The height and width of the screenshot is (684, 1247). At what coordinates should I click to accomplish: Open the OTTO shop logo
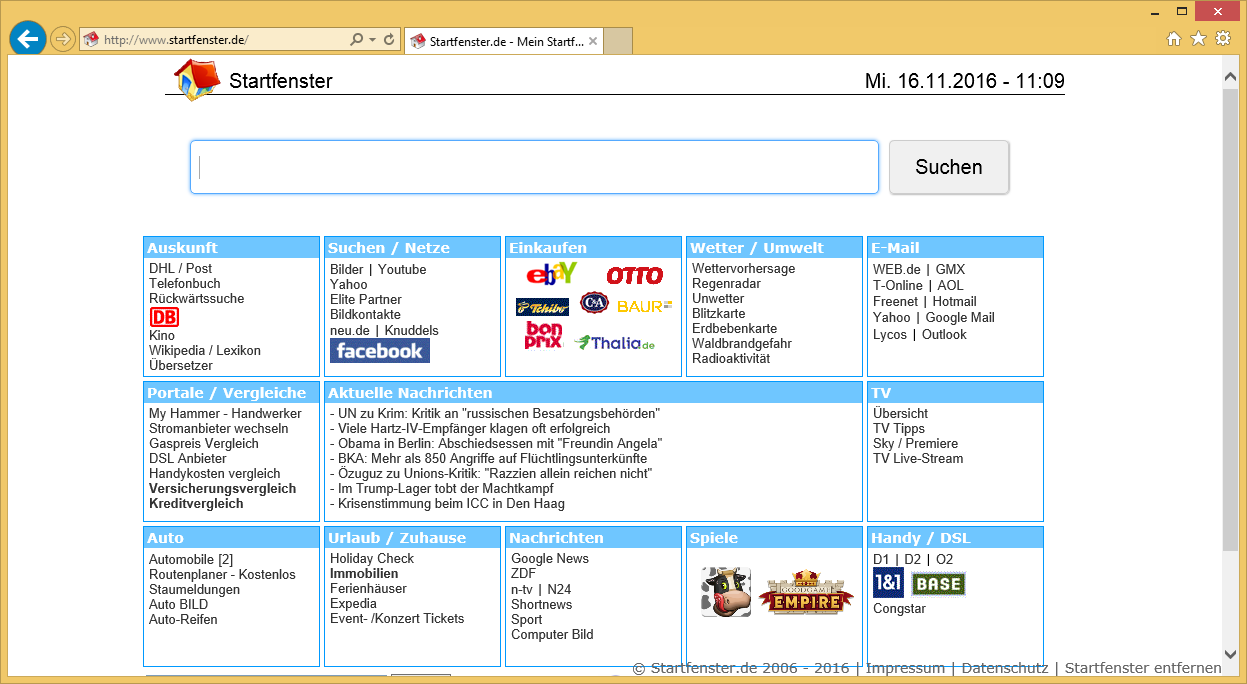[x=635, y=274]
